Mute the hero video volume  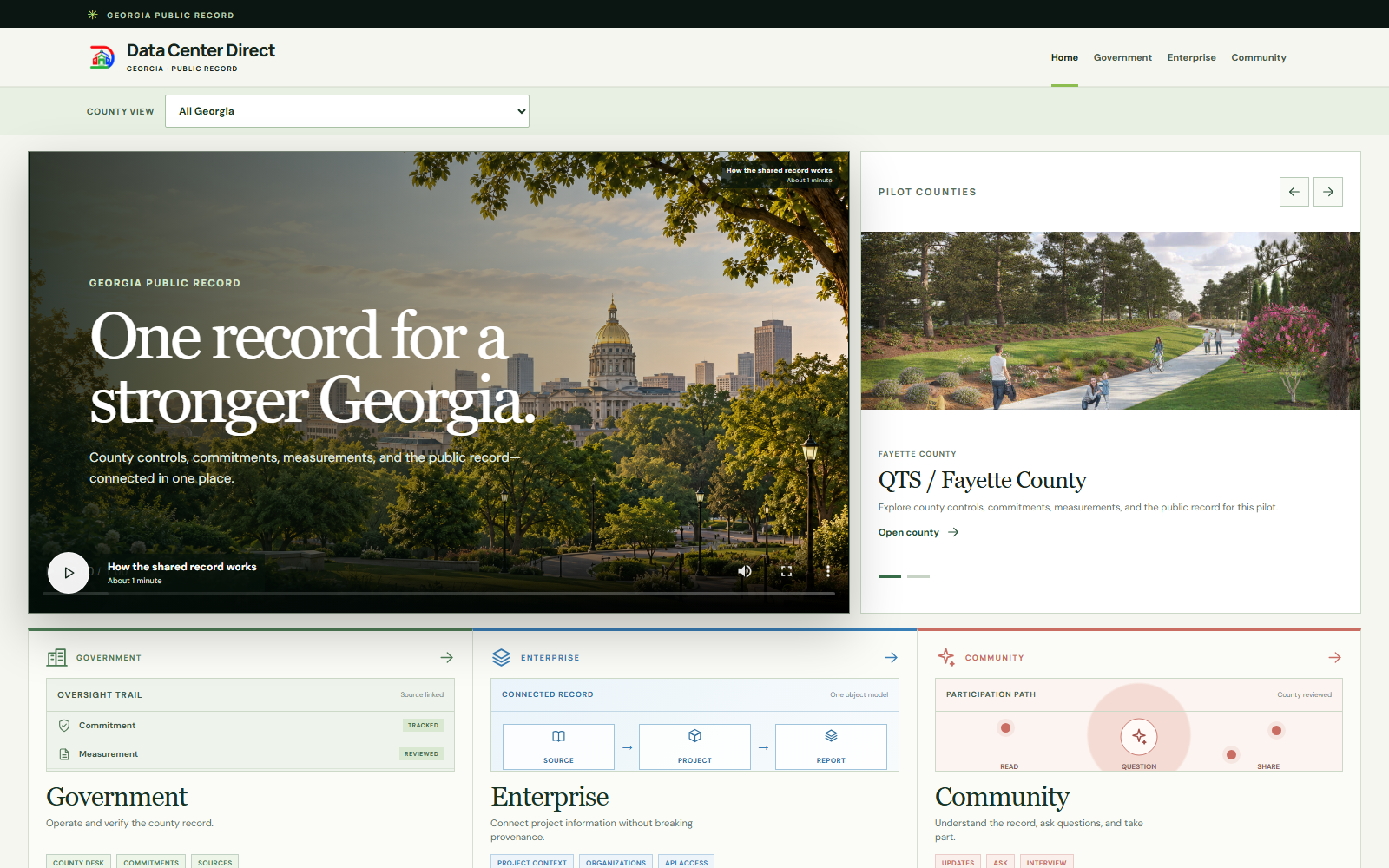click(745, 571)
